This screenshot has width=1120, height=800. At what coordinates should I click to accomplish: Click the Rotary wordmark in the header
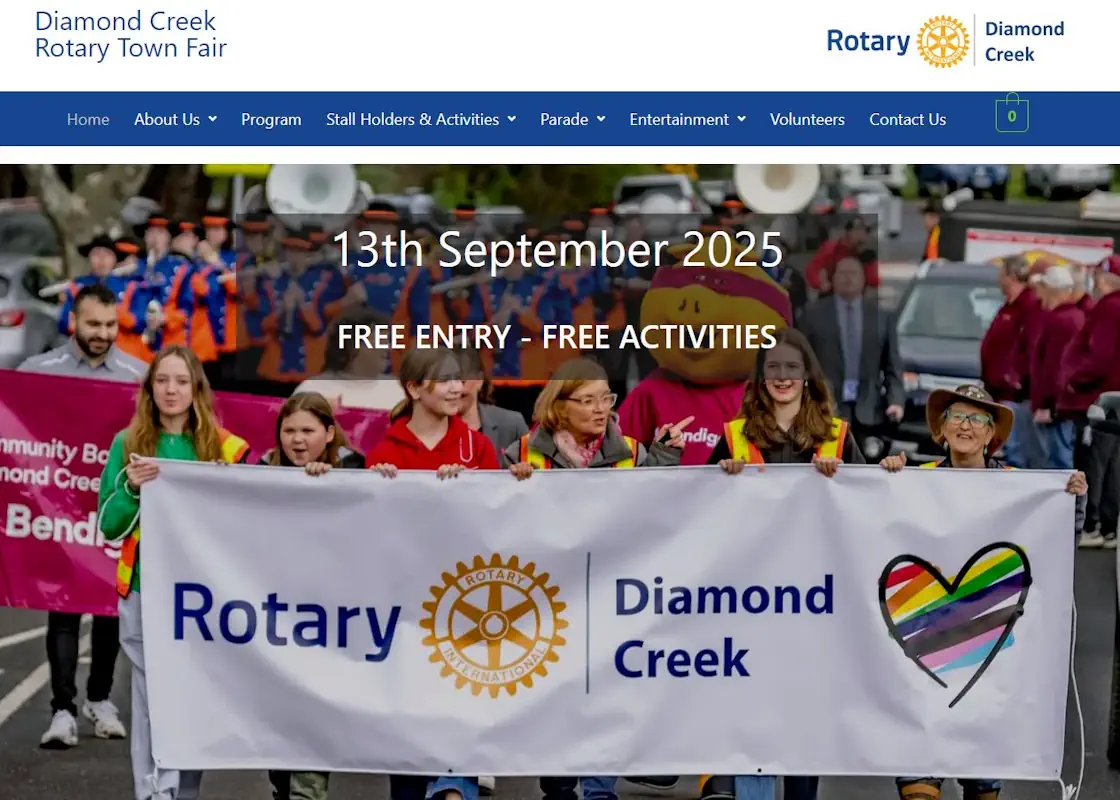[869, 41]
